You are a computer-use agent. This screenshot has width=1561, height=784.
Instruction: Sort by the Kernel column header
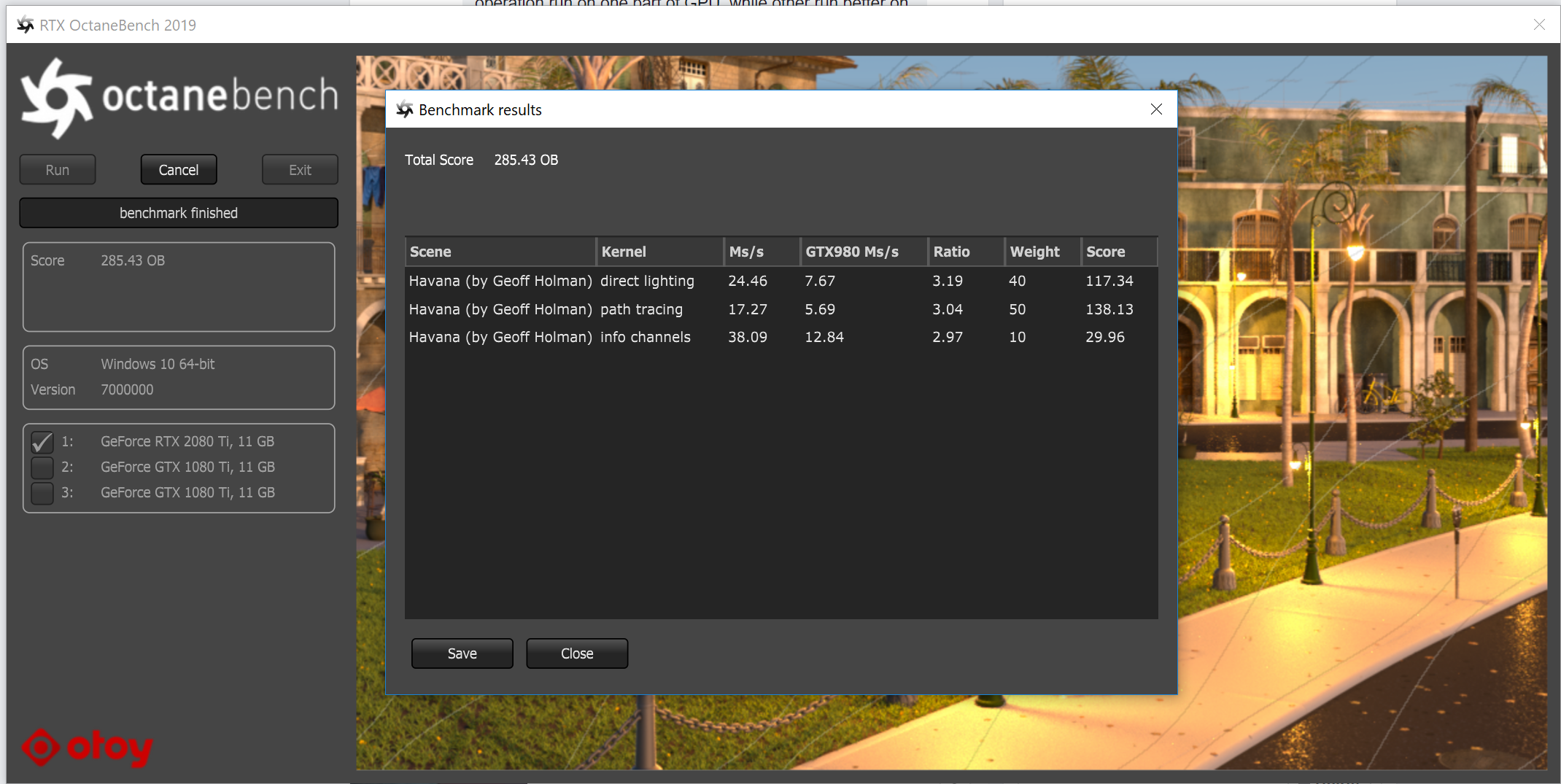click(x=660, y=252)
